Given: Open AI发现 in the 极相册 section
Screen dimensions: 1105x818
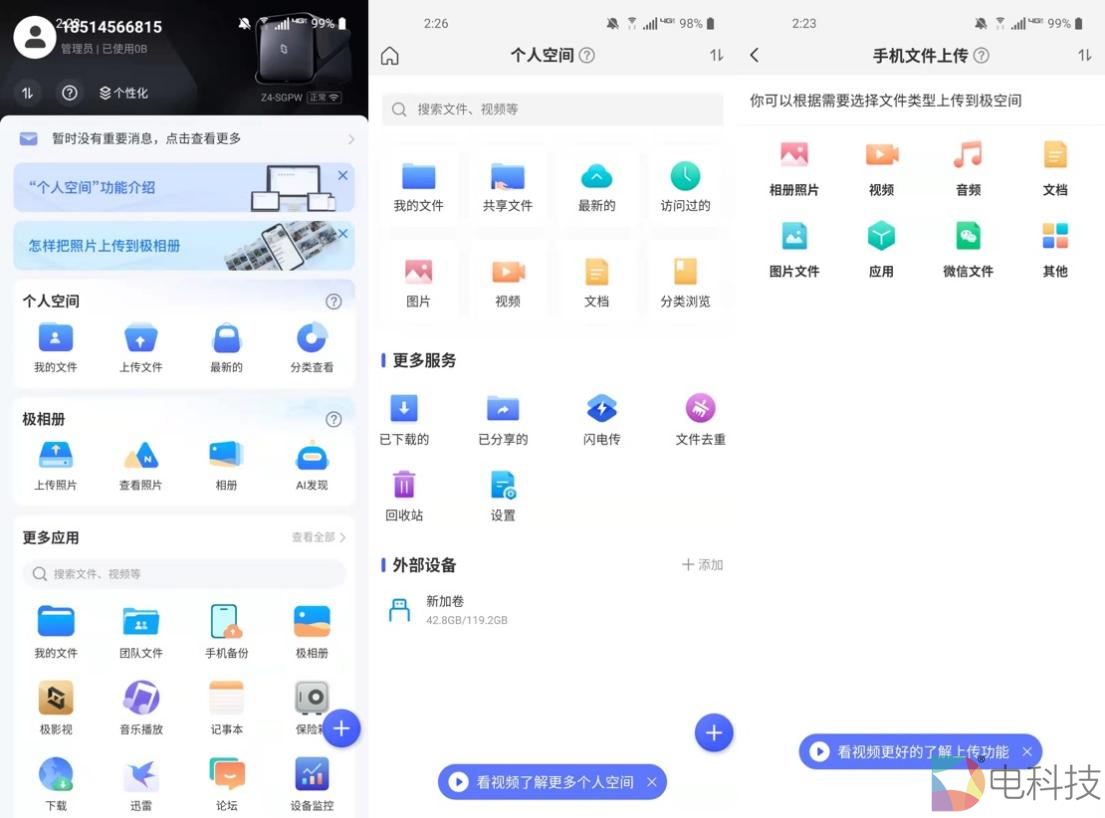Looking at the screenshot, I should pyautogui.click(x=311, y=455).
